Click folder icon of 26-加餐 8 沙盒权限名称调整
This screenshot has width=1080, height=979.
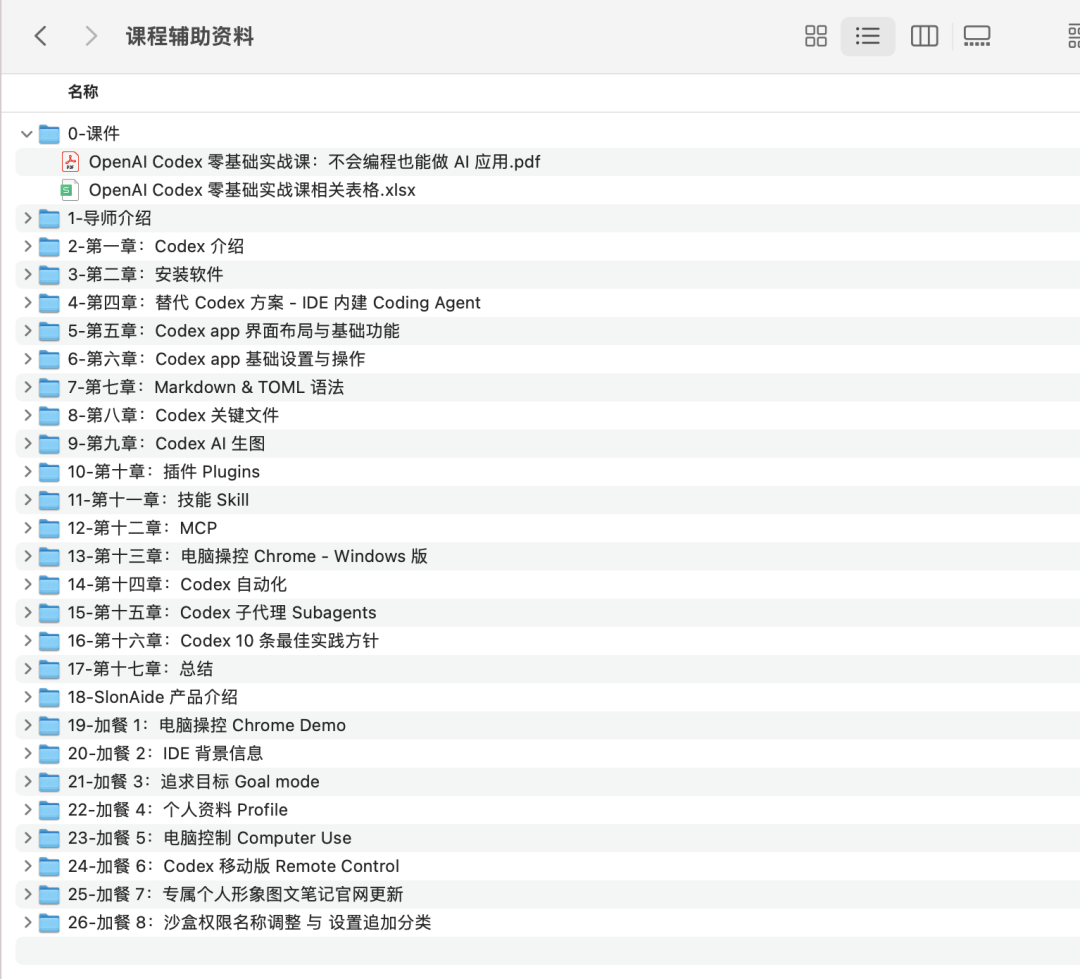[x=49, y=923]
